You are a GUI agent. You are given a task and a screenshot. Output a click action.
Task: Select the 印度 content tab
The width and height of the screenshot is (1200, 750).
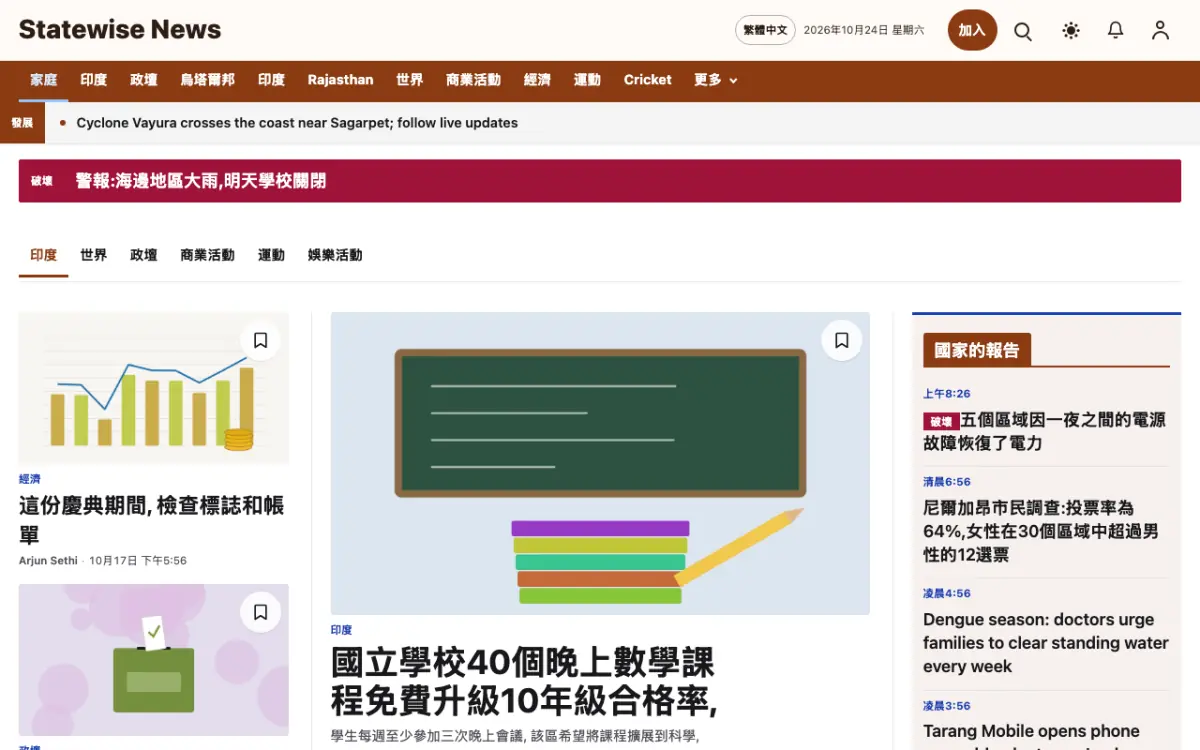(44, 255)
